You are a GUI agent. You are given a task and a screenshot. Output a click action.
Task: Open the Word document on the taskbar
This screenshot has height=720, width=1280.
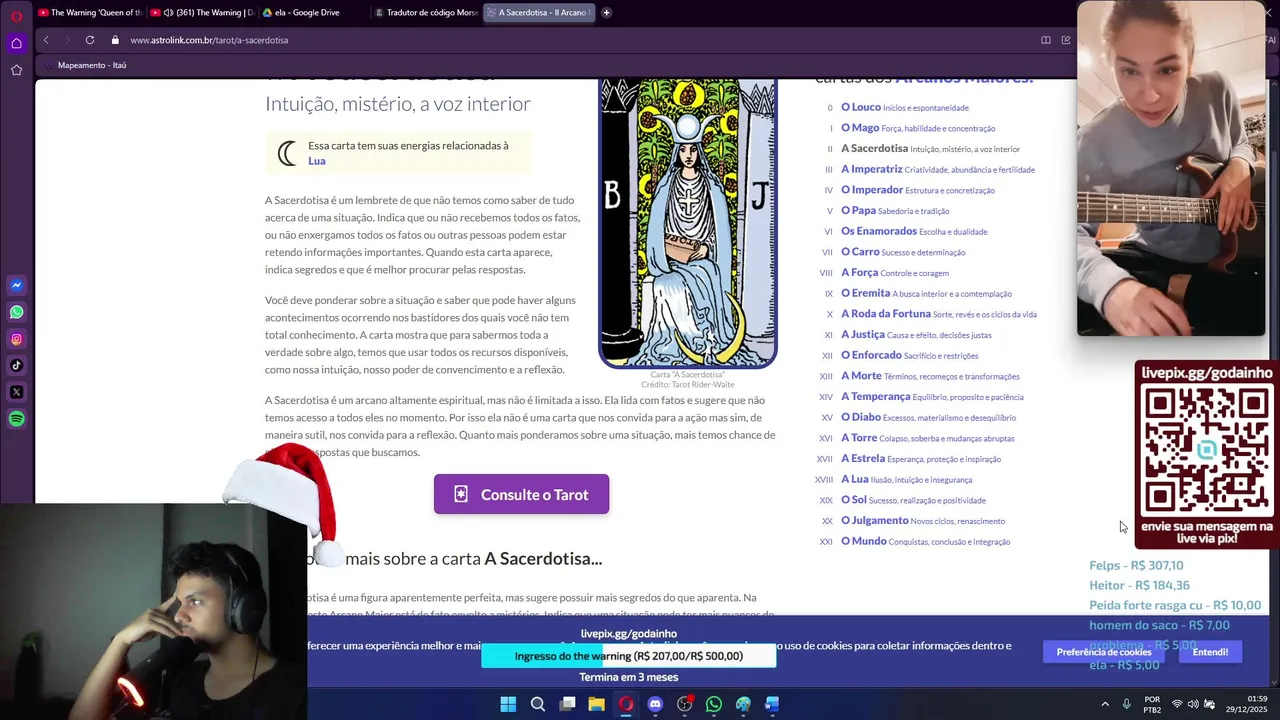tap(772, 704)
